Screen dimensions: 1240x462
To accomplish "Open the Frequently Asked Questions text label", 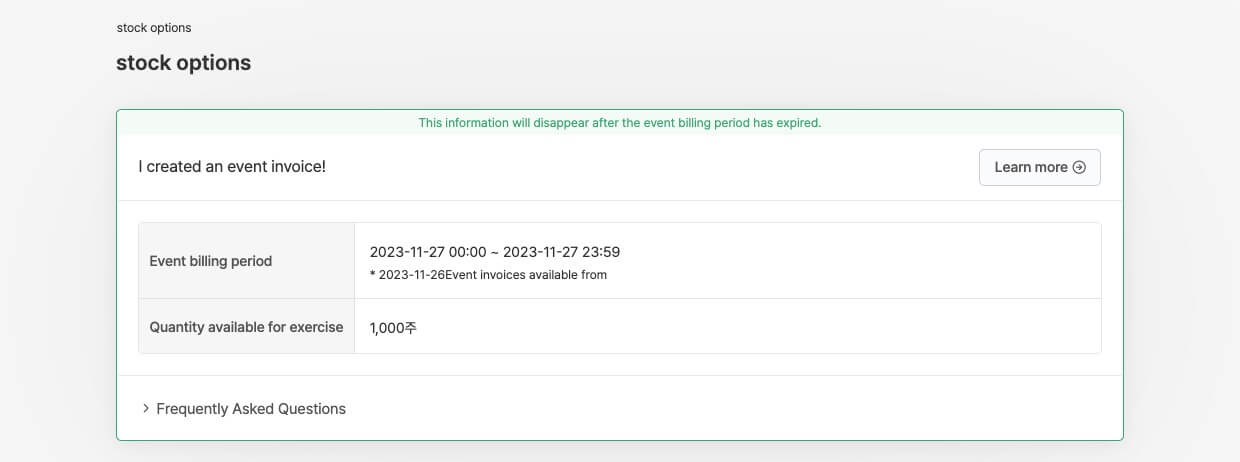I will 251,408.
